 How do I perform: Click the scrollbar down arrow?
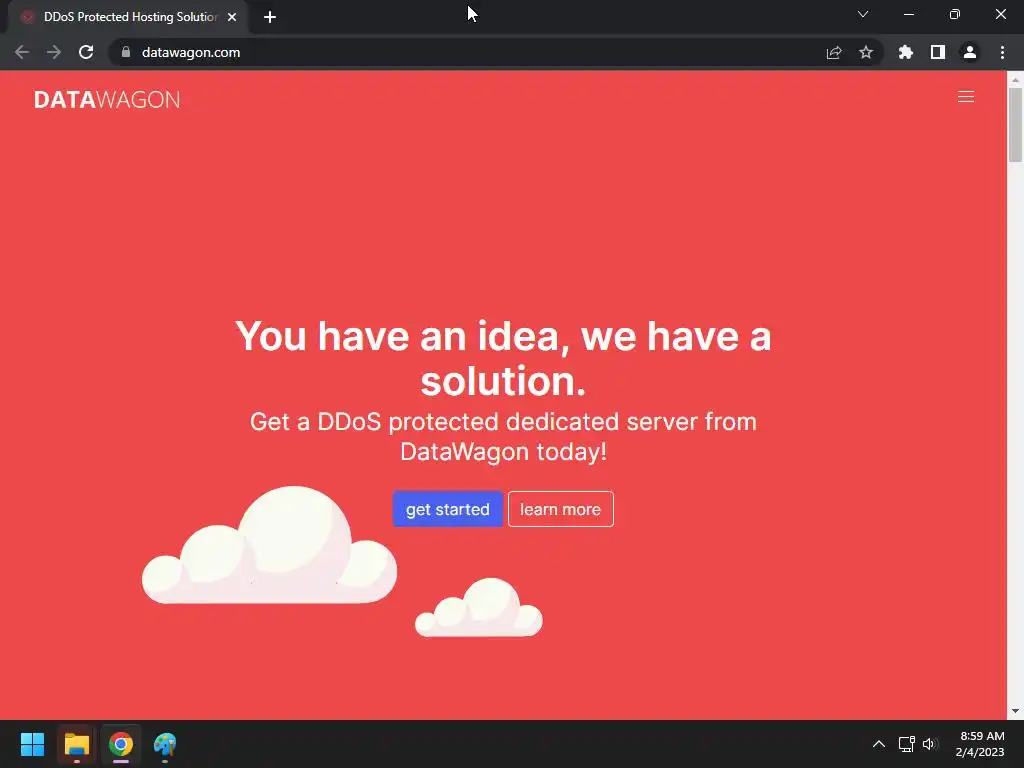tap(1015, 711)
